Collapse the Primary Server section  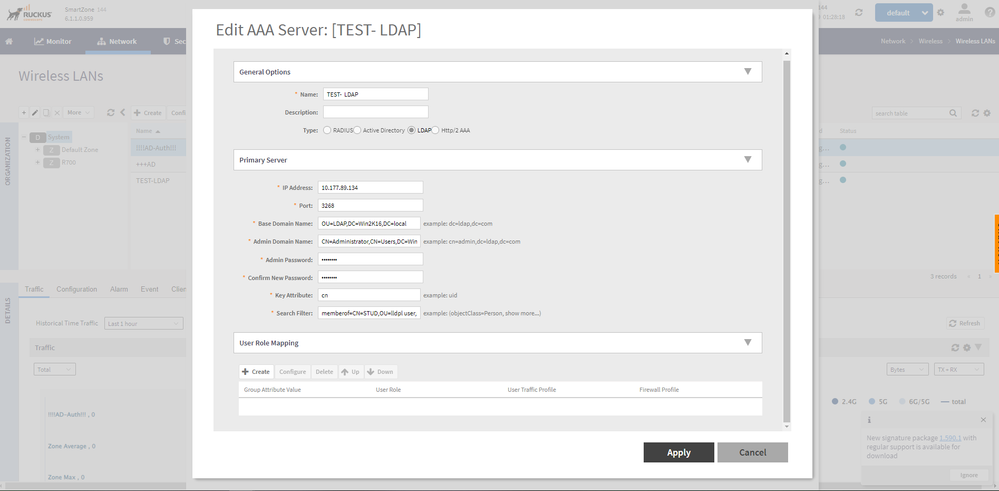(747, 160)
